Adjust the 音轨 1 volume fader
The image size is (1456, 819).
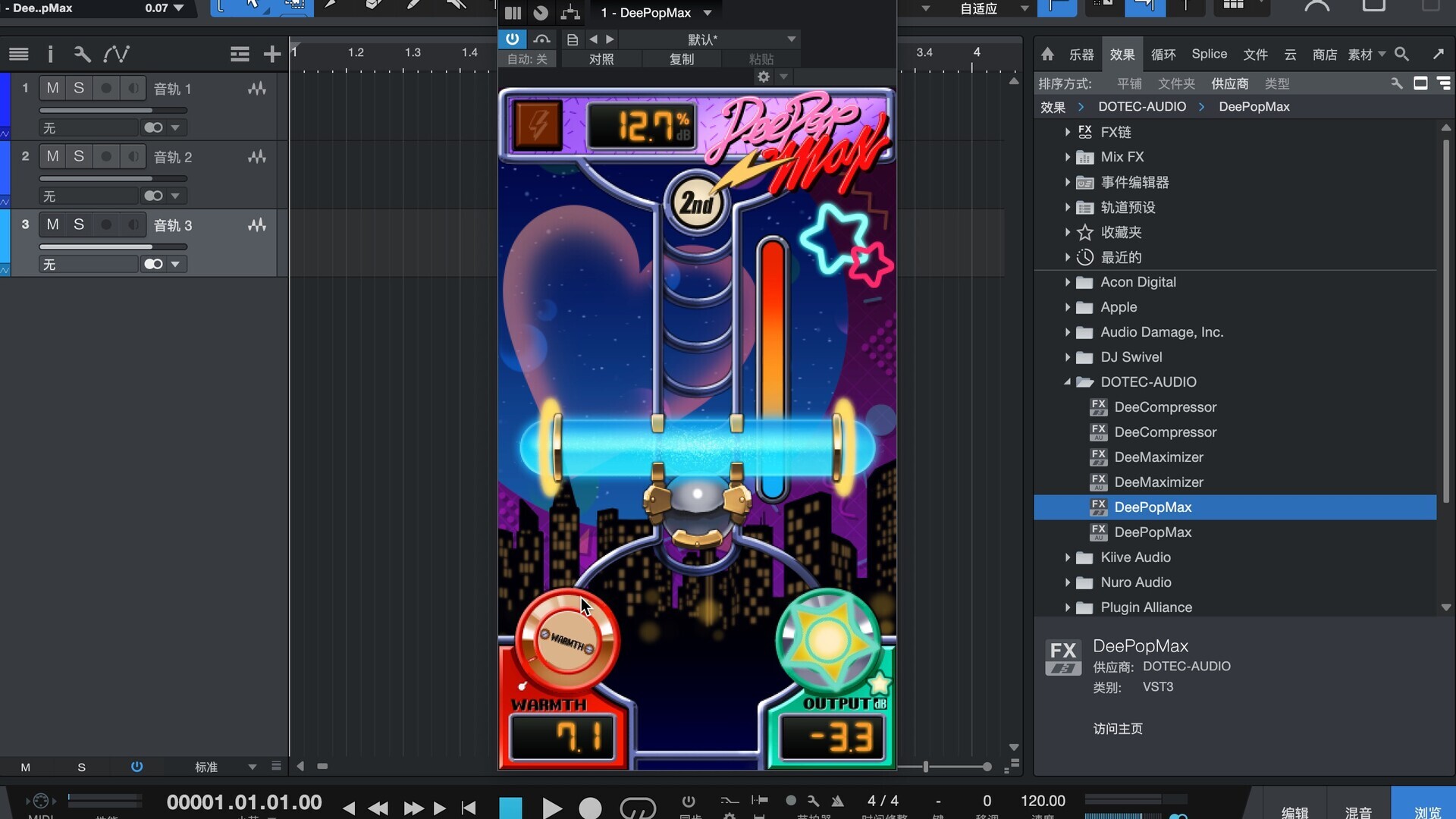(x=113, y=111)
